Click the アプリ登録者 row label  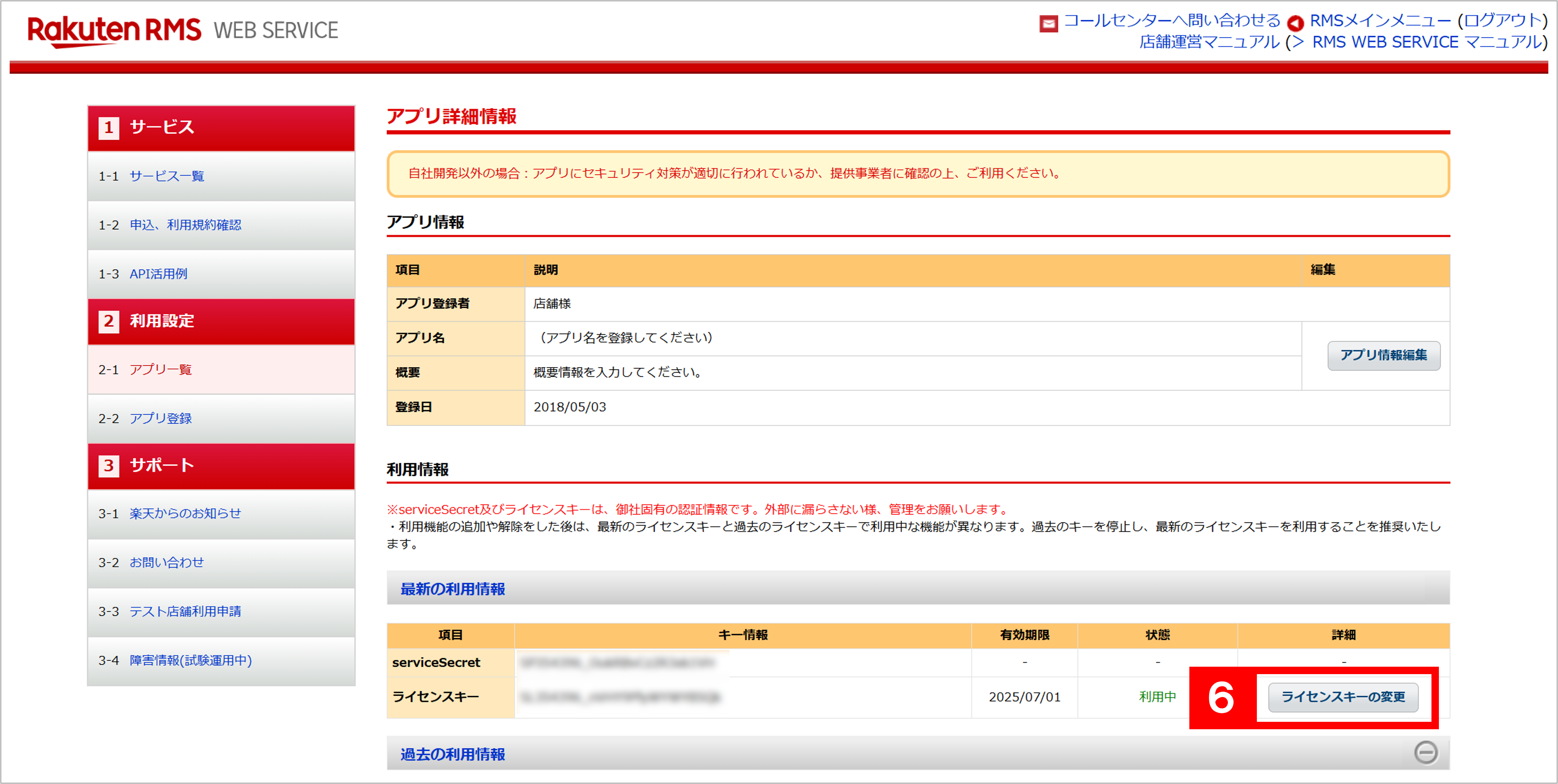click(x=432, y=303)
